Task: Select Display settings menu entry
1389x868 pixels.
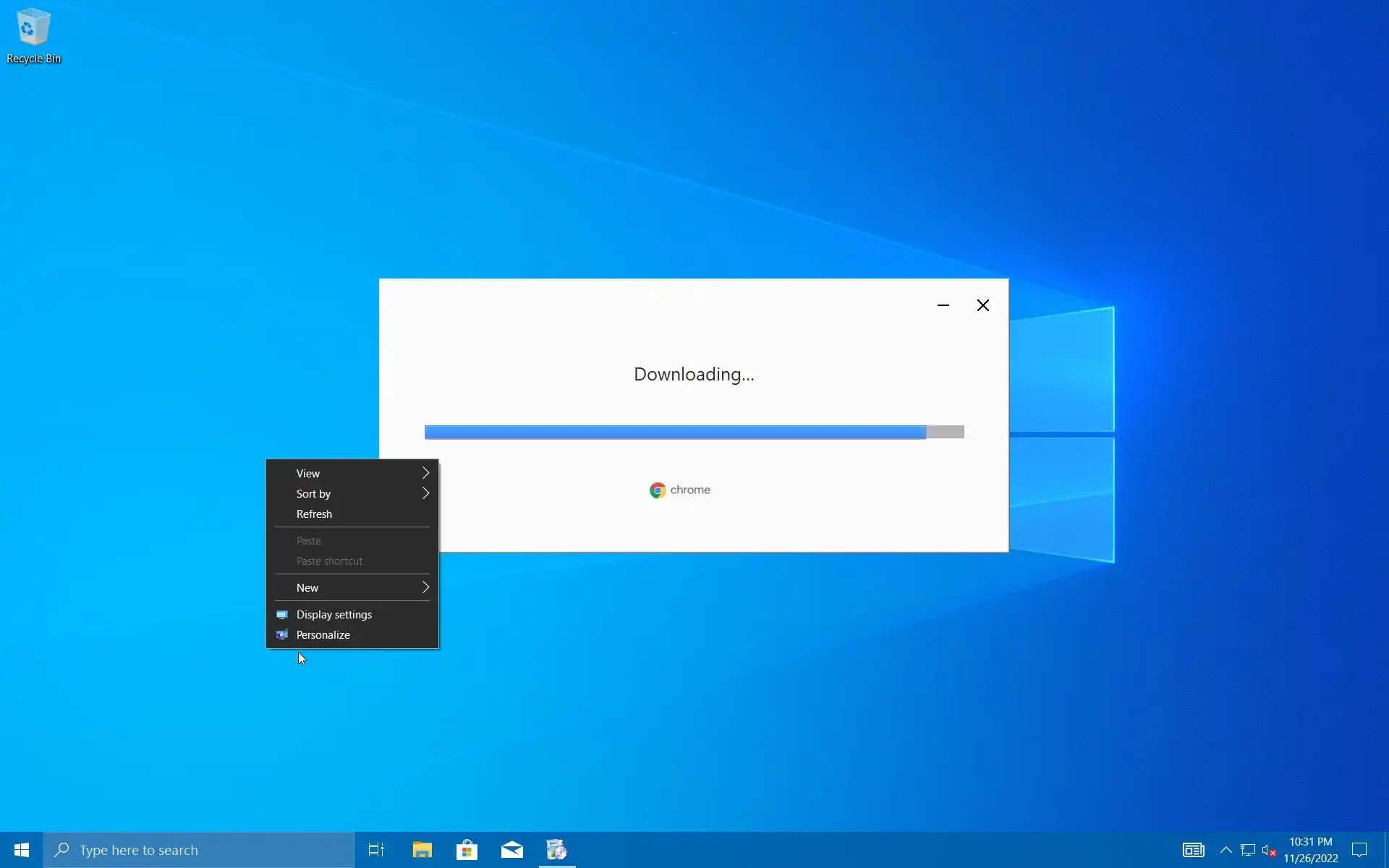Action: 334,614
